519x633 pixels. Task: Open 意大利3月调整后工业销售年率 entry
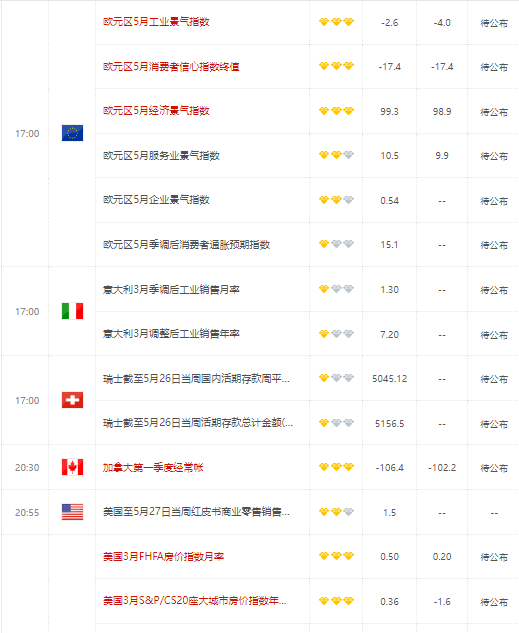coord(171,334)
